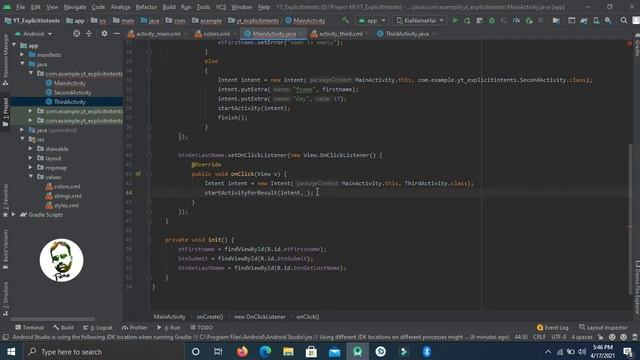Toggle the Resource Manager side panel

pyautogui.click(x=5, y=59)
